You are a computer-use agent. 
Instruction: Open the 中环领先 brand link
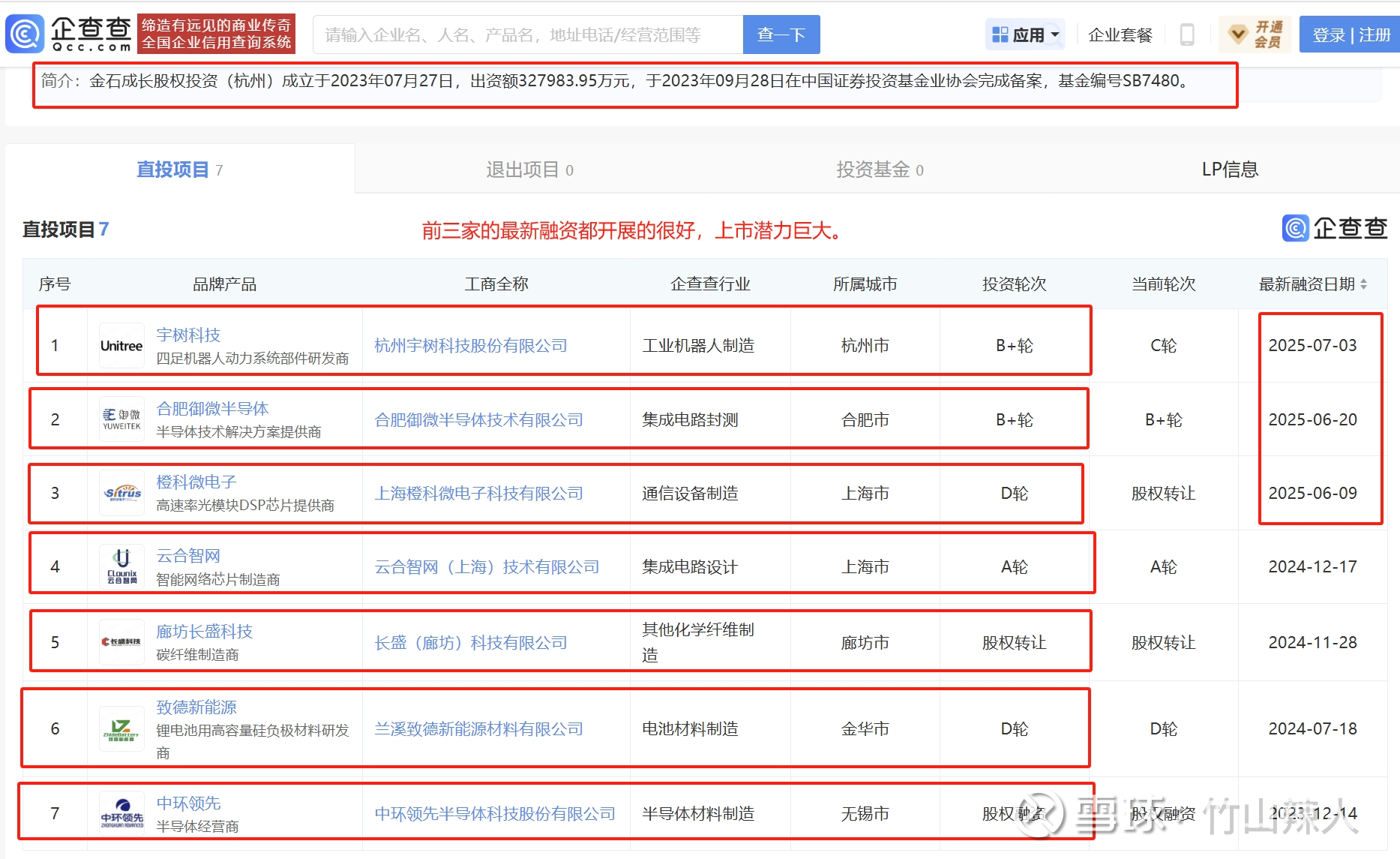coord(188,803)
